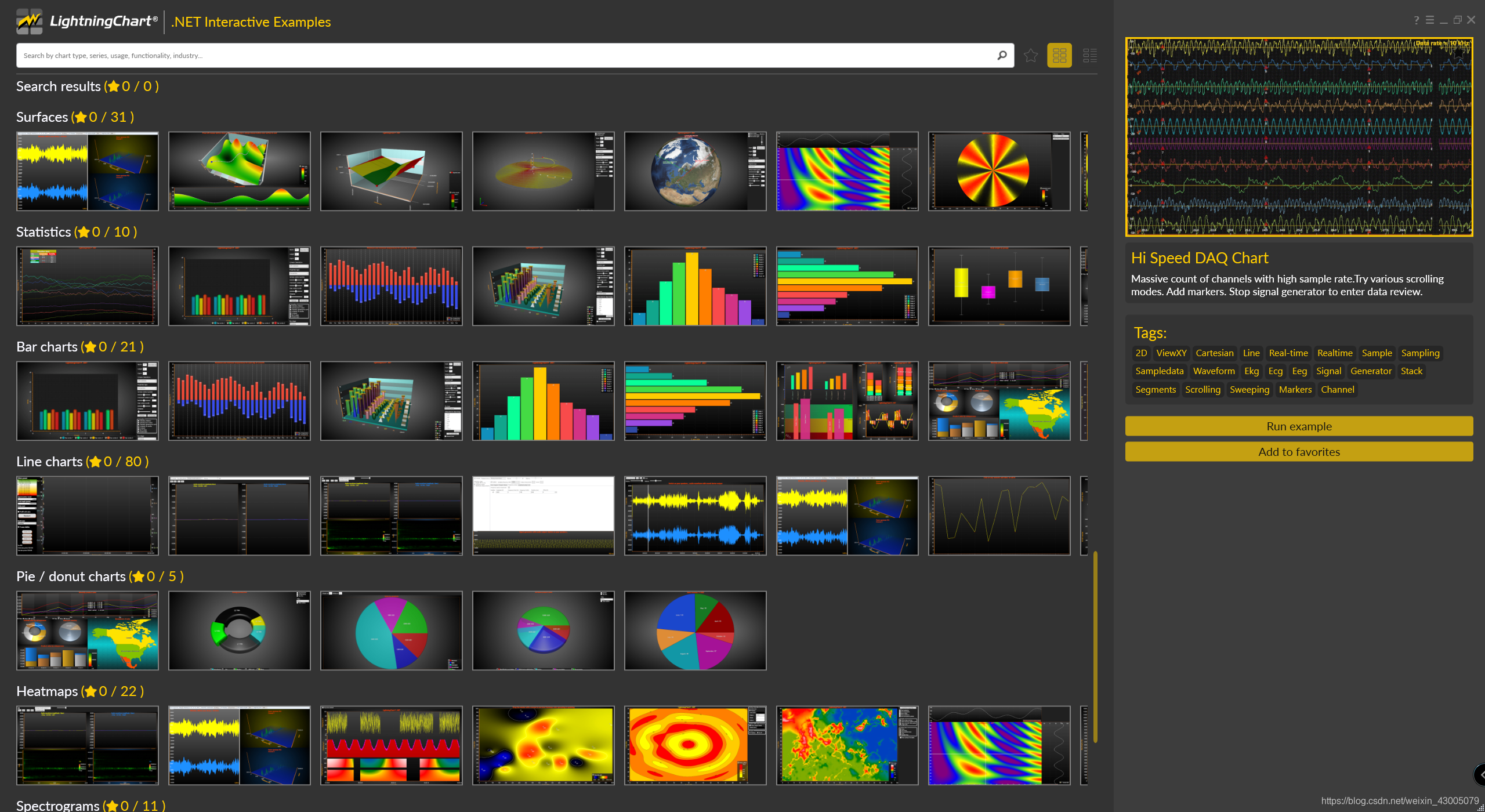Viewport: 1485px width, 812px height.
Task: Open the rainbow histogram thumbnail in Statistics
Action: coord(695,286)
